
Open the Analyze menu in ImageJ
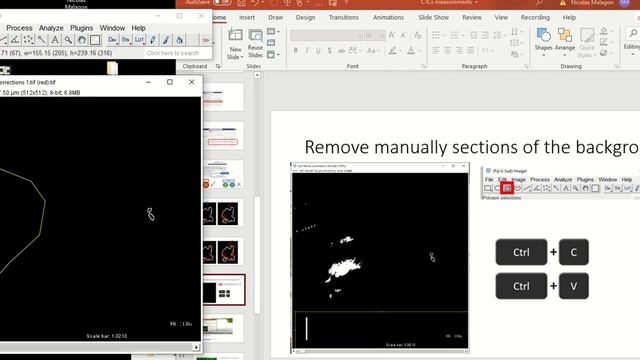click(51, 28)
